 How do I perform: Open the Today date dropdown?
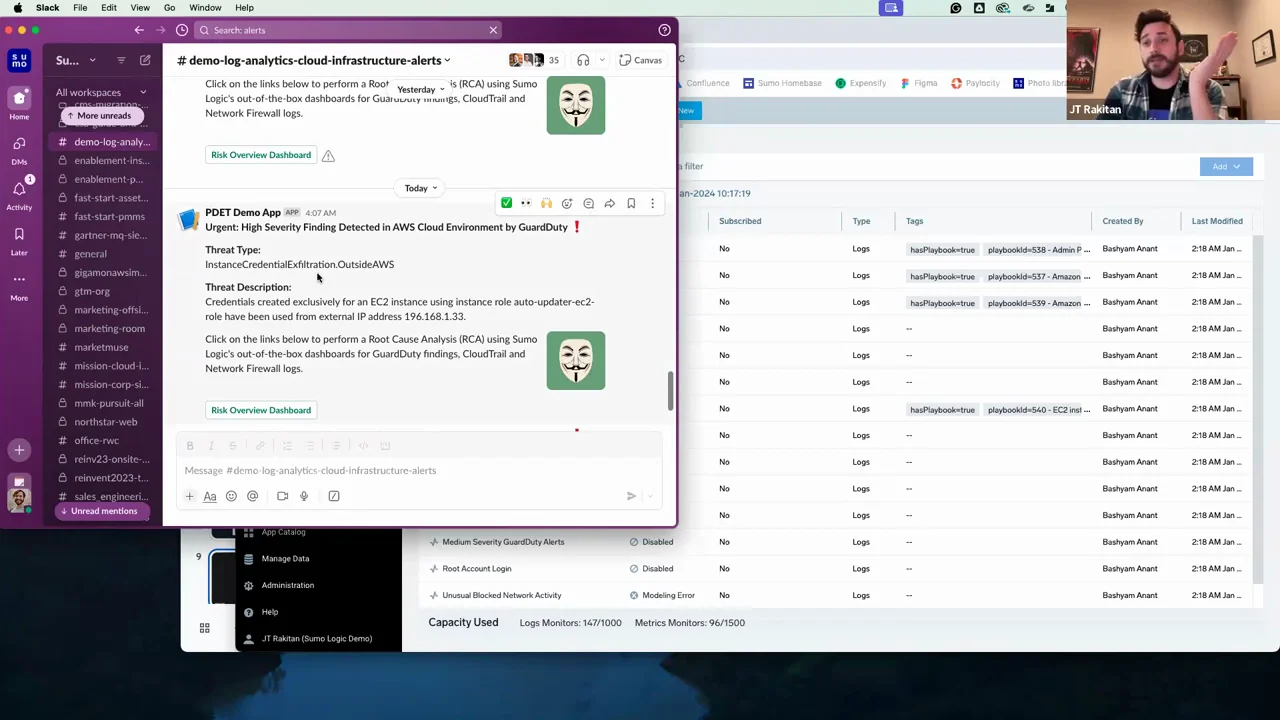(421, 188)
